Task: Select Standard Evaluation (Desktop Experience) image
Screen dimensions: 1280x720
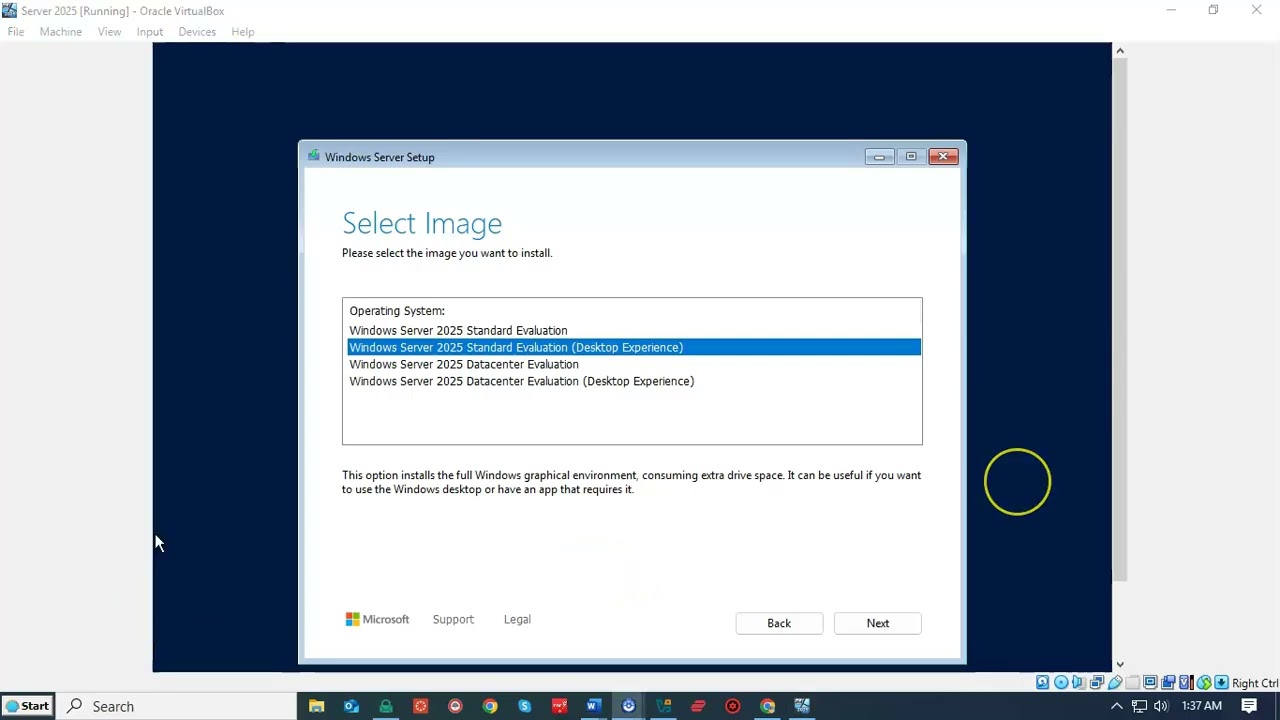Action: click(633, 347)
